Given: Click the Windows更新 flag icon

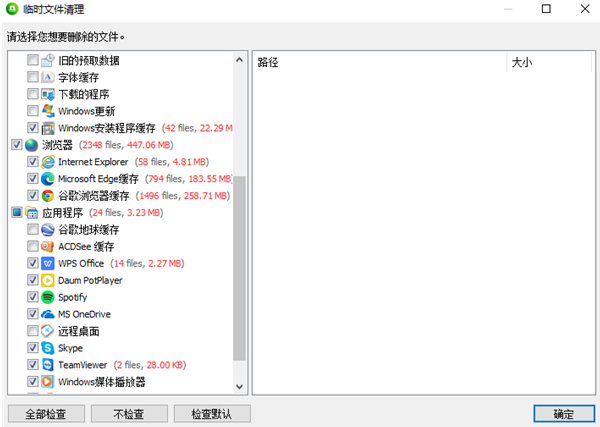Looking at the screenshot, I should coord(48,111).
